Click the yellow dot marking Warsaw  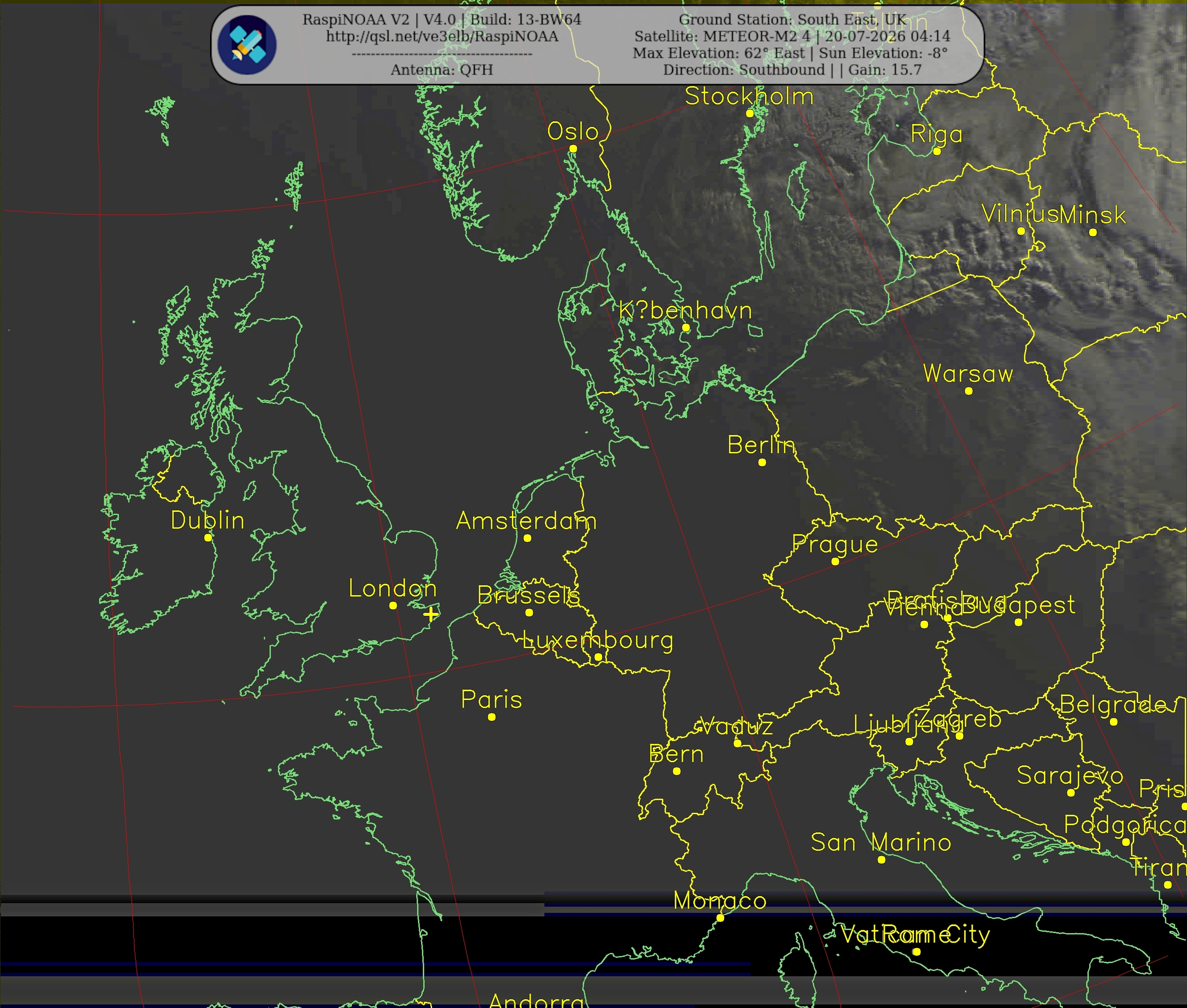point(968,391)
